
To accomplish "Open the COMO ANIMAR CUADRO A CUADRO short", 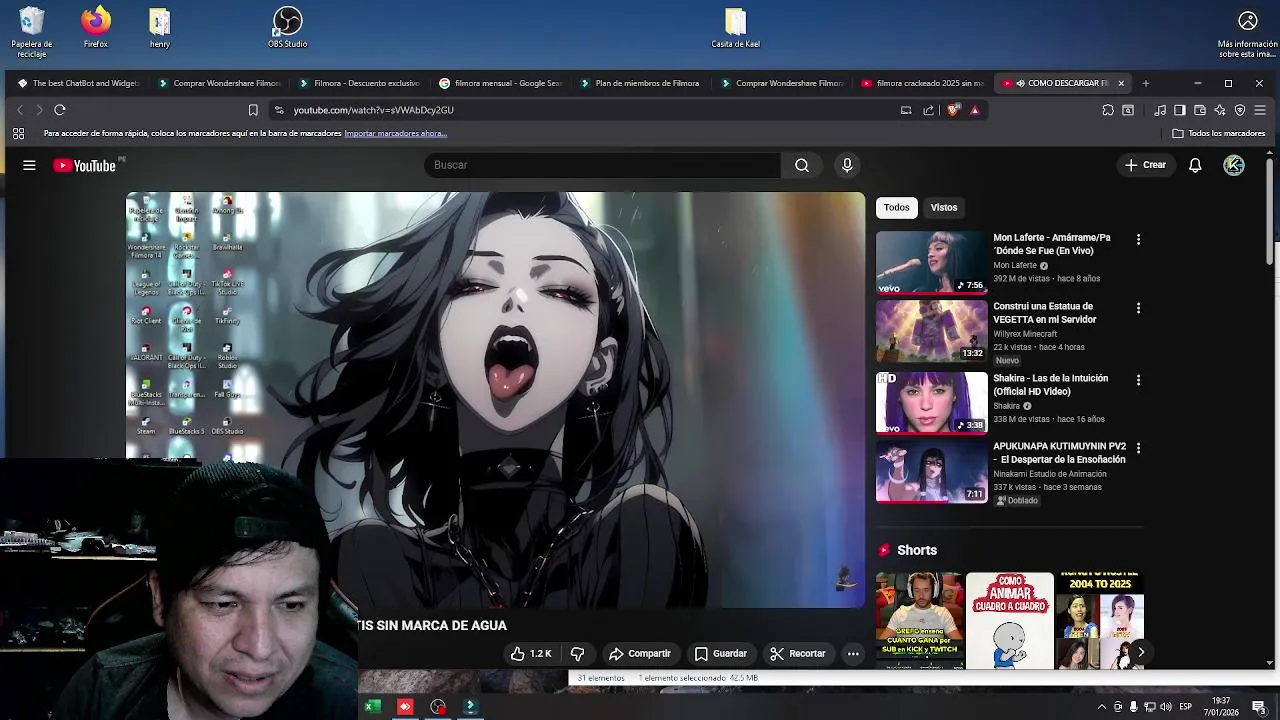I will tap(1010, 620).
